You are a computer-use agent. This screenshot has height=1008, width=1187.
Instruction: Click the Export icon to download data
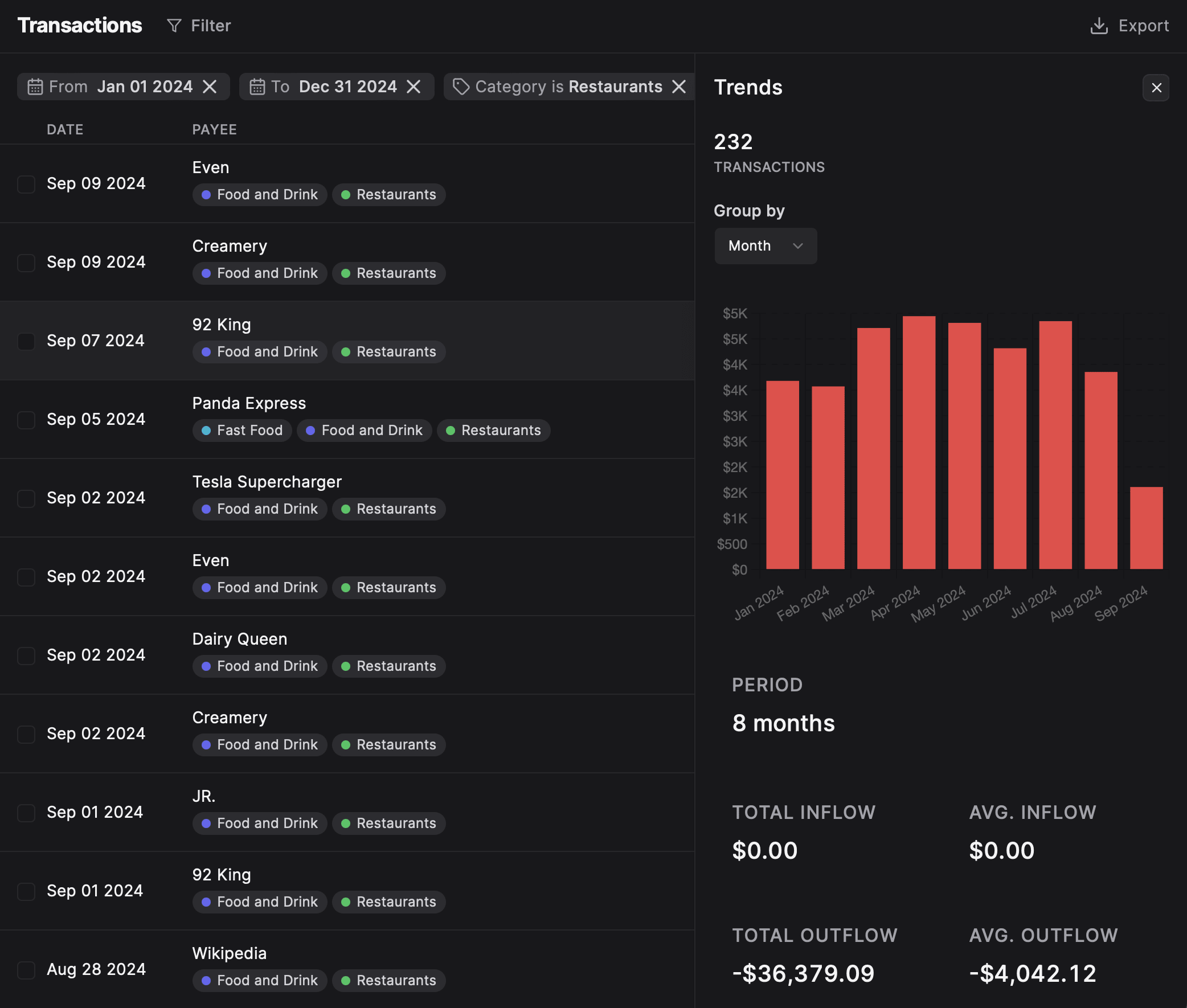tap(1099, 25)
